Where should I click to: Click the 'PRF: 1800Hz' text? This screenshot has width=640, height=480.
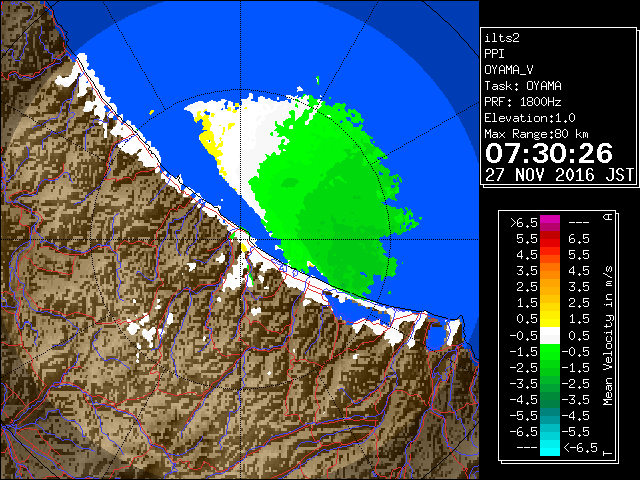click(523, 102)
